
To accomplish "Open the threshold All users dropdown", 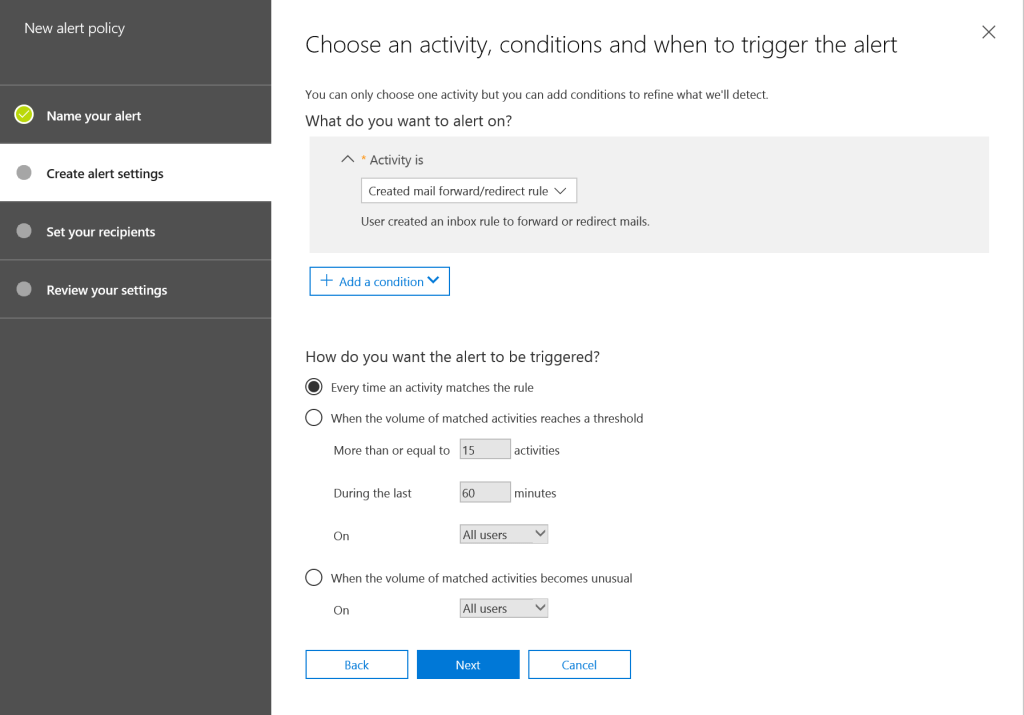I will [504, 535].
